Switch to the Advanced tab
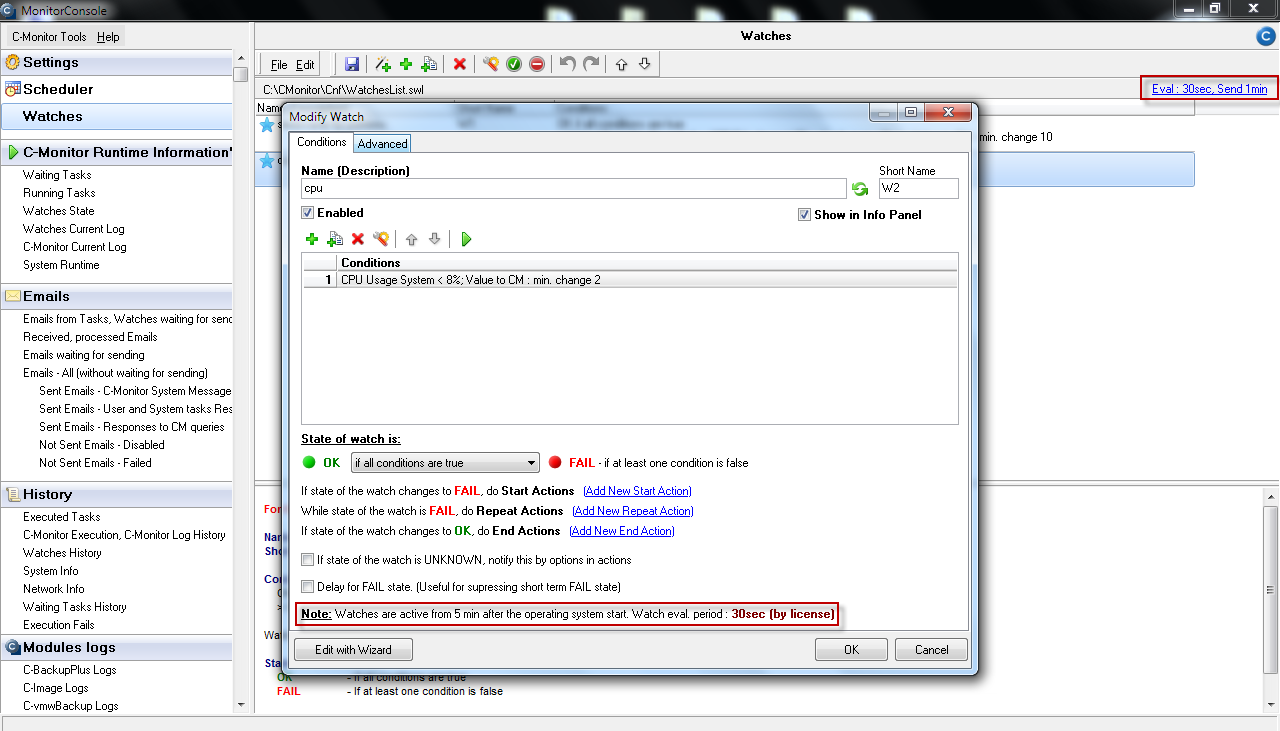 pyautogui.click(x=382, y=143)
